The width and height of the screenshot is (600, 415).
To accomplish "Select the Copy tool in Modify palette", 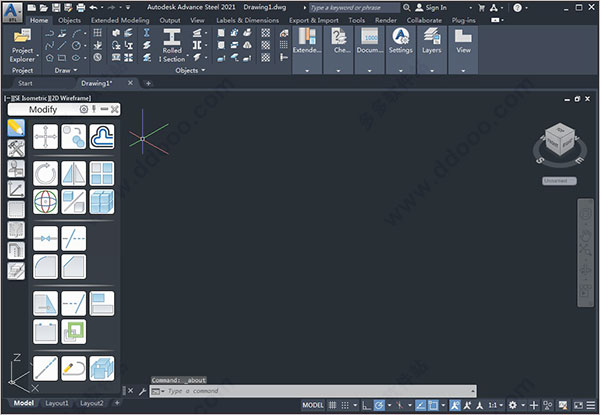I will point(73,137).
